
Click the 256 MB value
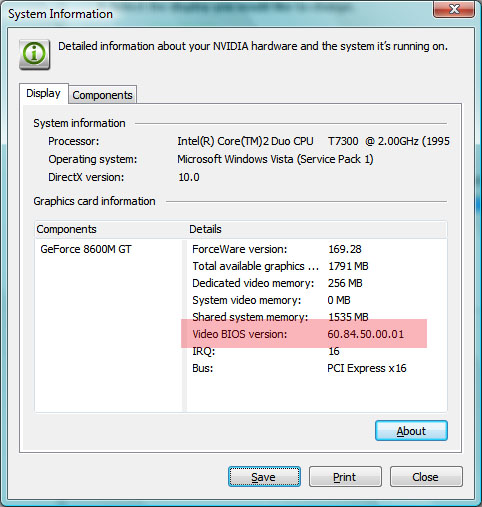345,283
